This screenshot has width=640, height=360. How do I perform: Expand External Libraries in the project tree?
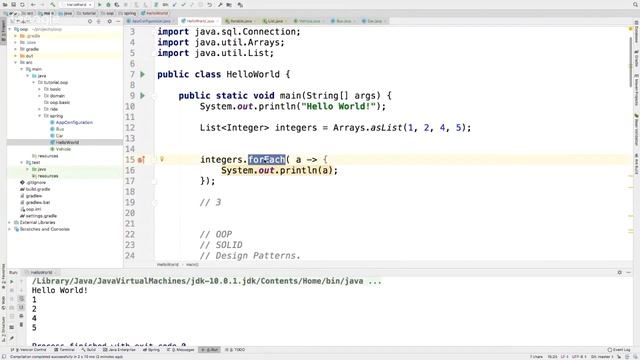coord(10,222)
